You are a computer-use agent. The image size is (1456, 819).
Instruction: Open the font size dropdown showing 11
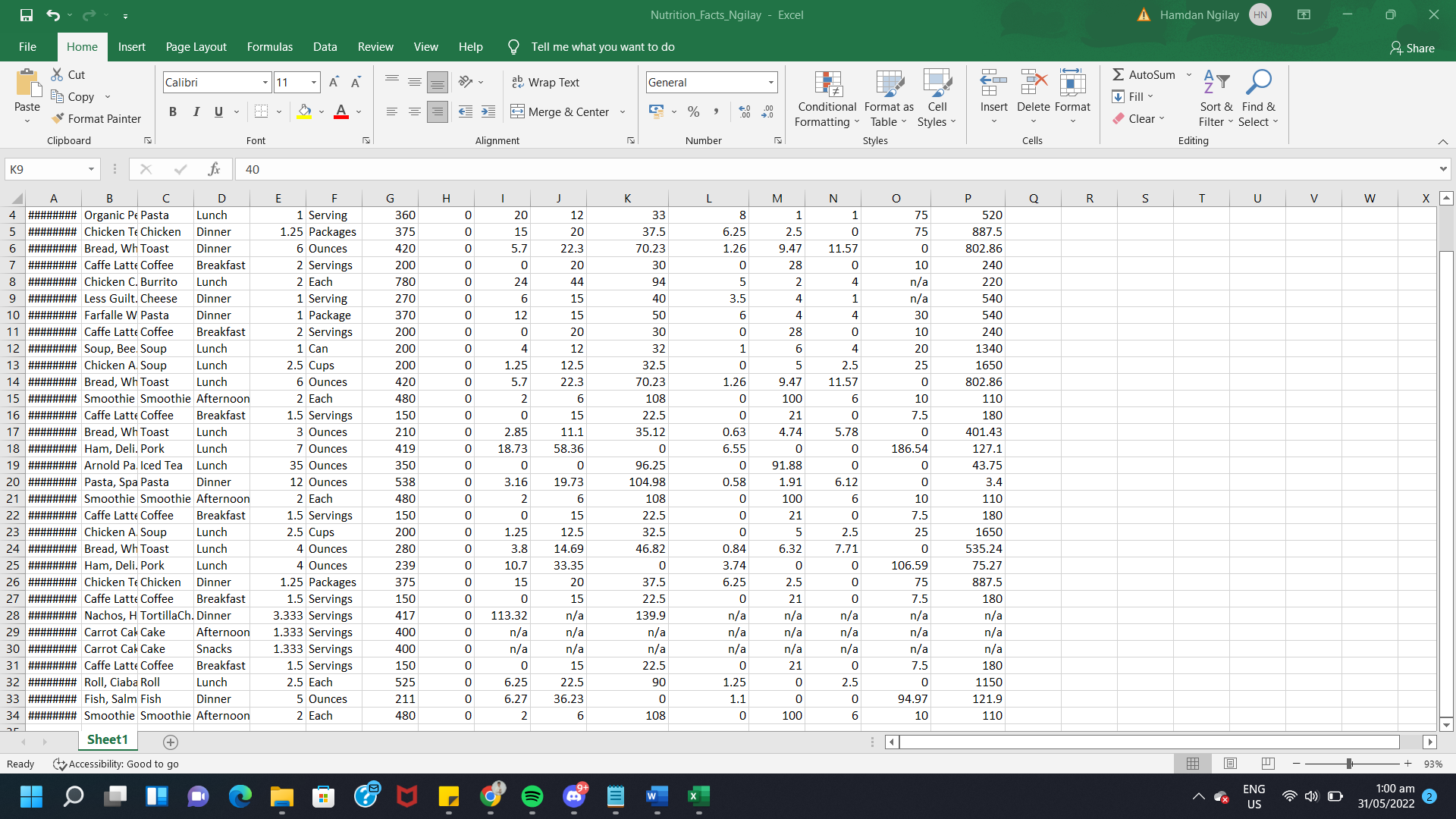tap(314, 82)
